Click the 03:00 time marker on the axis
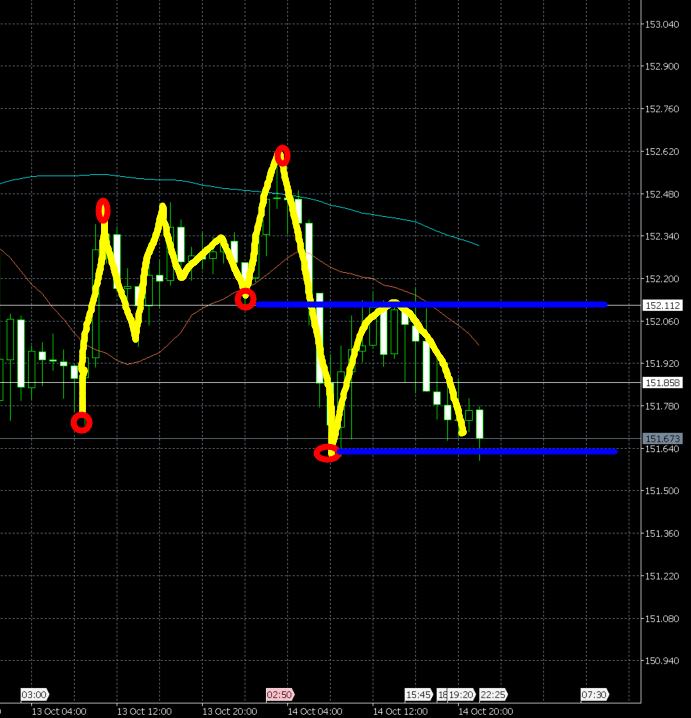691x718 pixels. [x=33, y=694]
